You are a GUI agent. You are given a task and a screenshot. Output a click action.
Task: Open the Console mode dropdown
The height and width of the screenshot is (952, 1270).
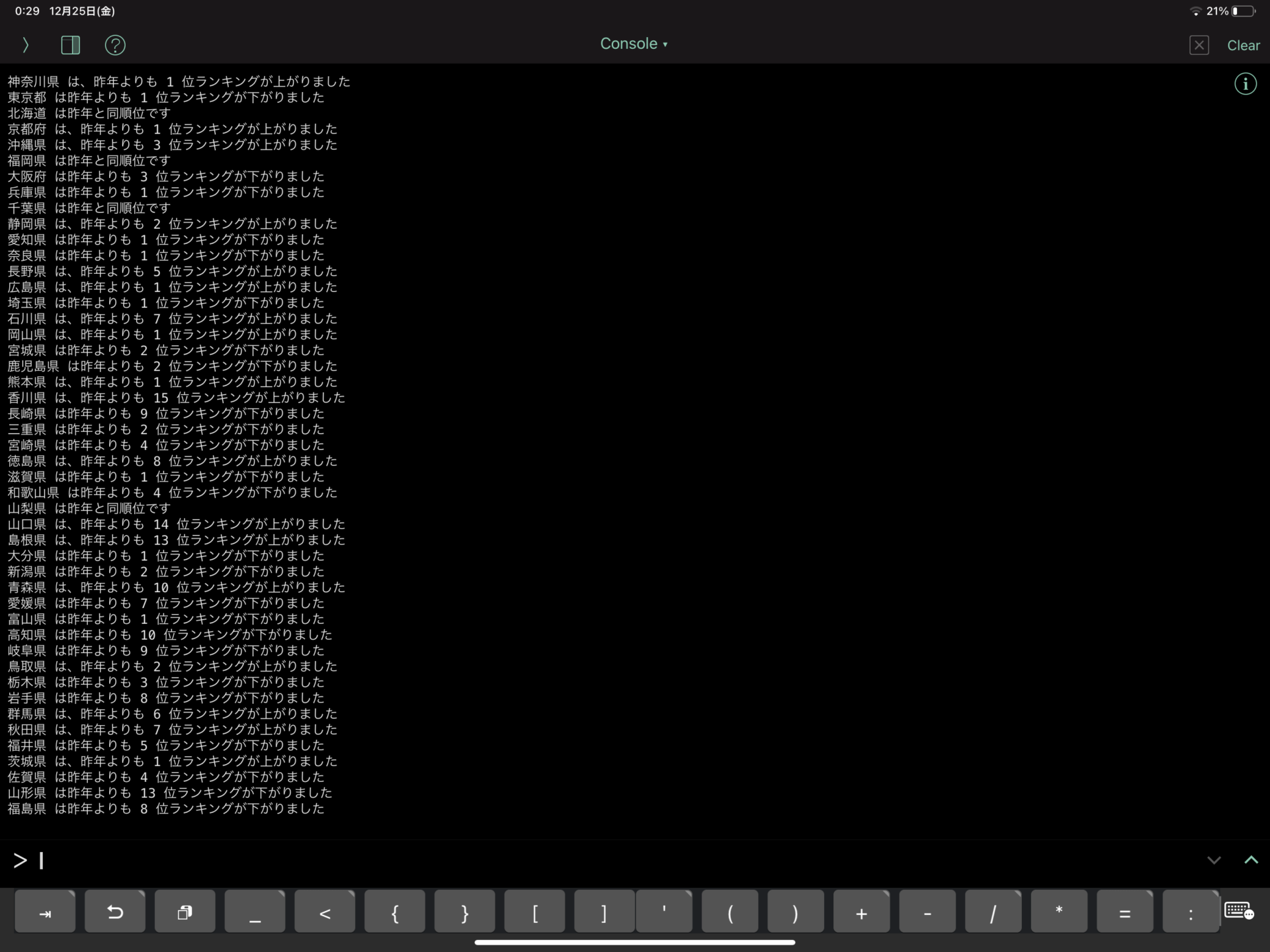click(x=633, y=43)
